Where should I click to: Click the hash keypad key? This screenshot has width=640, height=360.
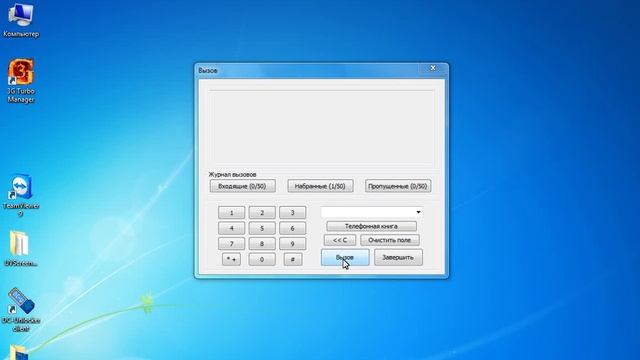293,259
